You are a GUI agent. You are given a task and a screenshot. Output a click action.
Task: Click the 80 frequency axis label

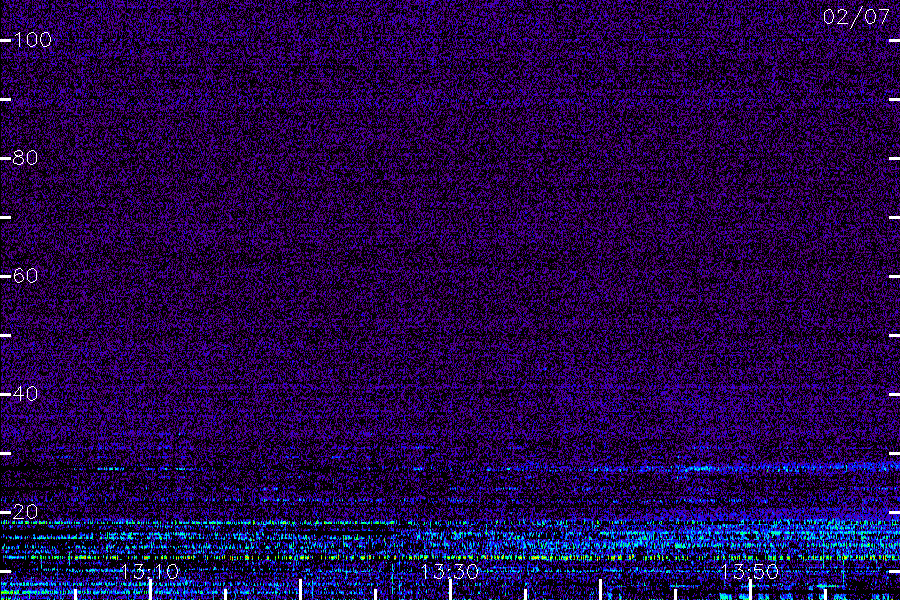[x=25, y=158]
